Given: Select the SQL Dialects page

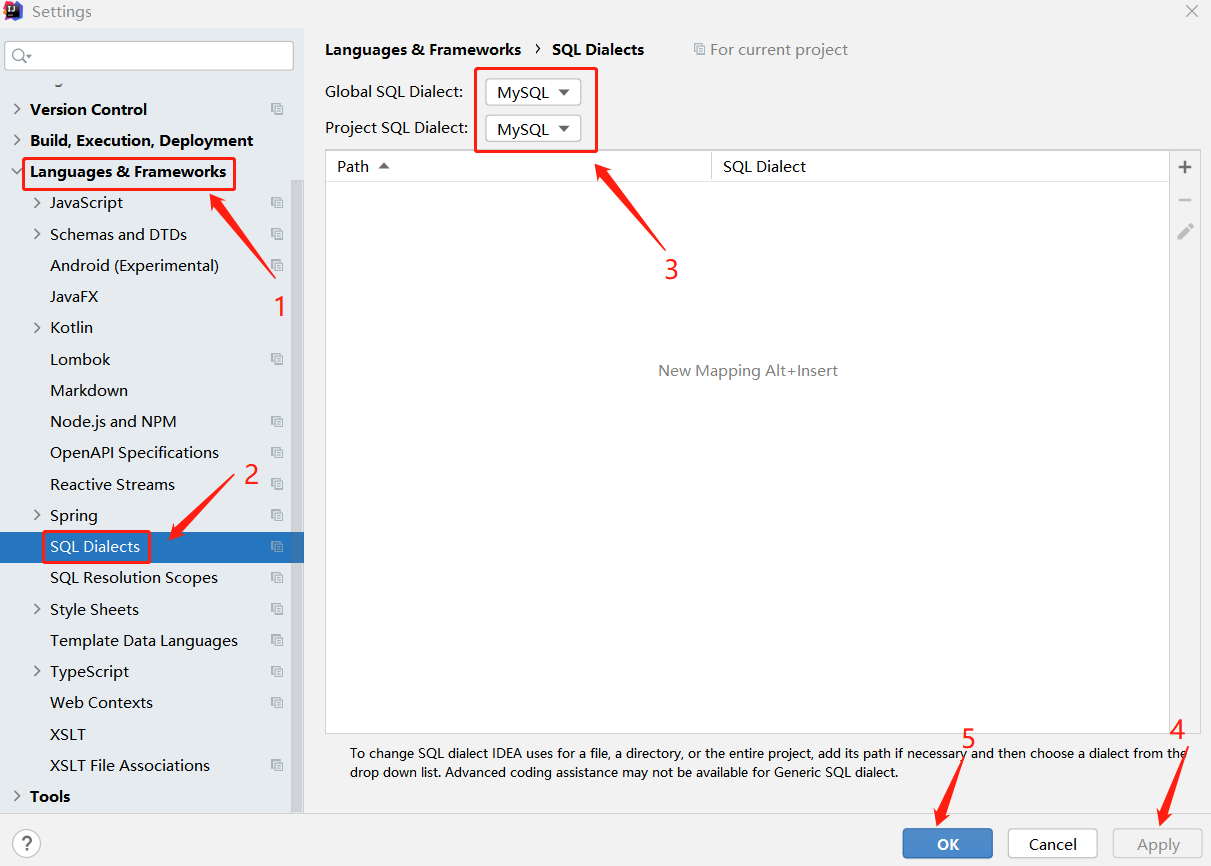Looking at the screenshot, I should [x=95, y=547].
